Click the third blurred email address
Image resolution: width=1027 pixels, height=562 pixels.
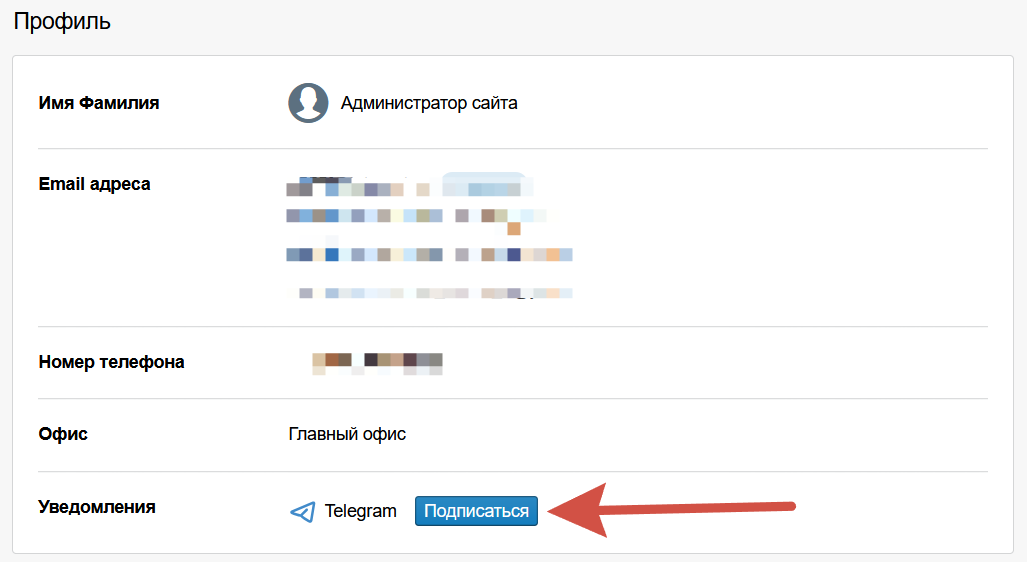point(429,254)
